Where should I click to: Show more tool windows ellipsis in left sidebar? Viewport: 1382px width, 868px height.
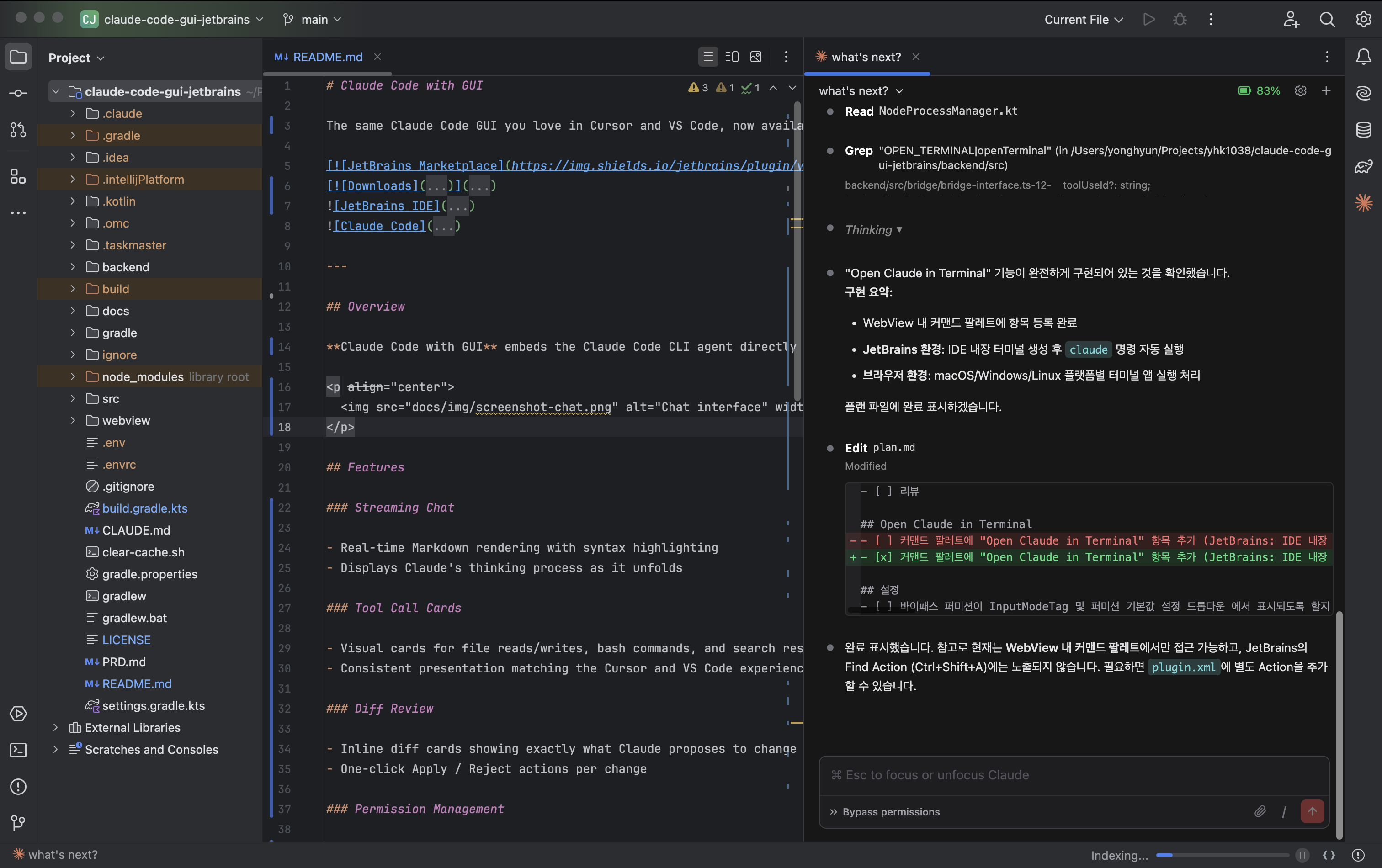pos(18,213)
